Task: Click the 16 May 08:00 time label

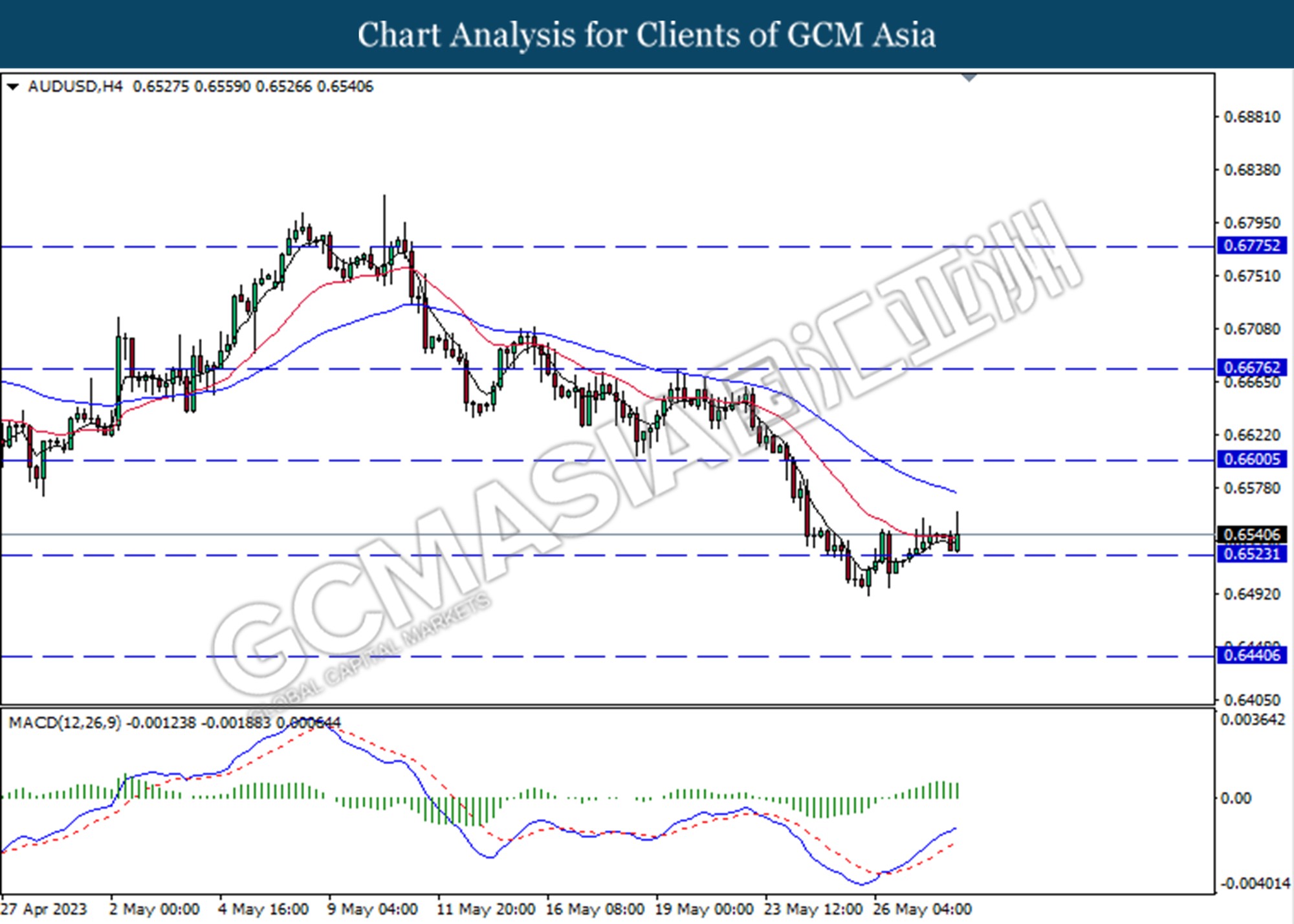Action: click(x=595, y=909)
